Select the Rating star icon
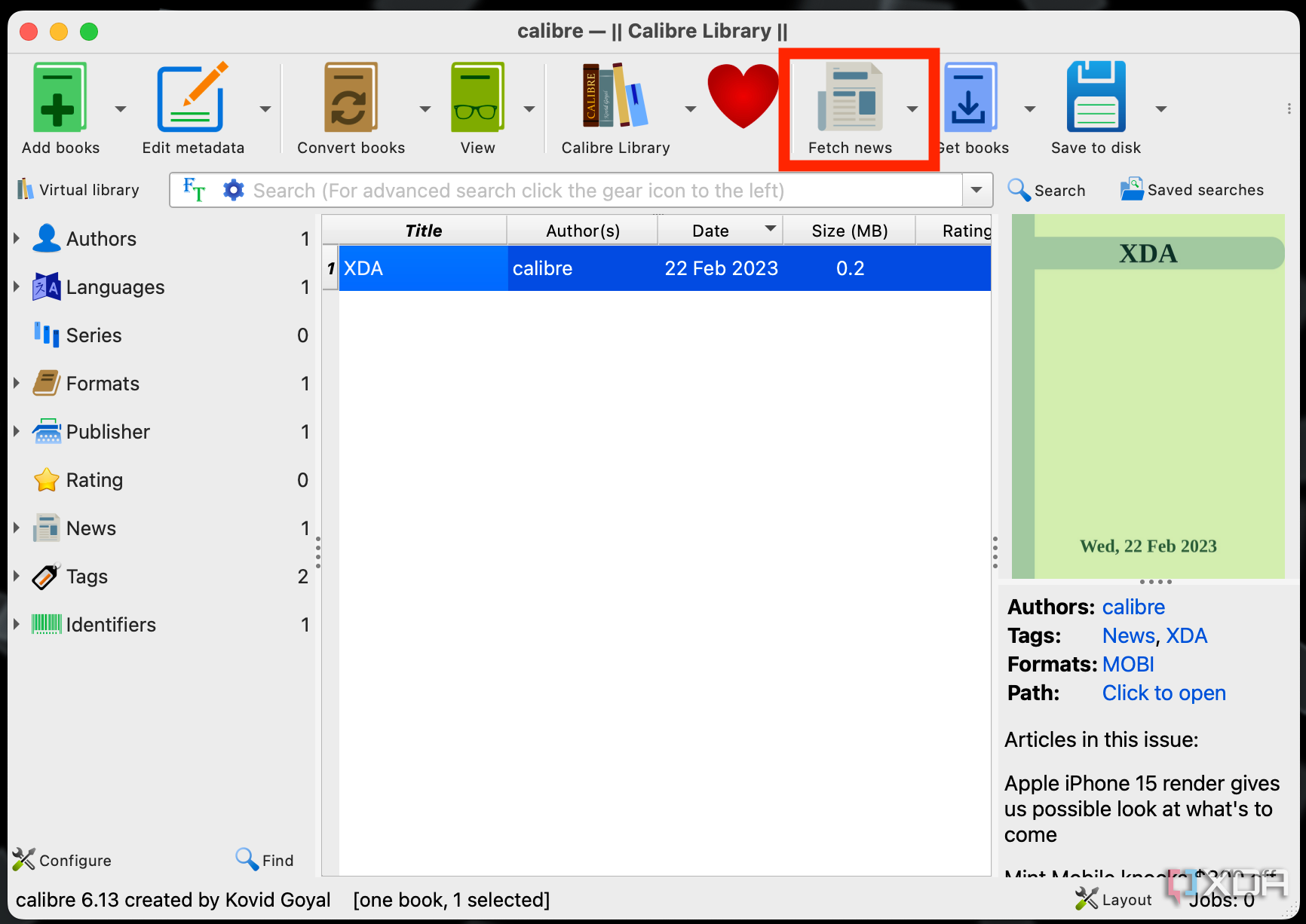 tap(47, 479)
